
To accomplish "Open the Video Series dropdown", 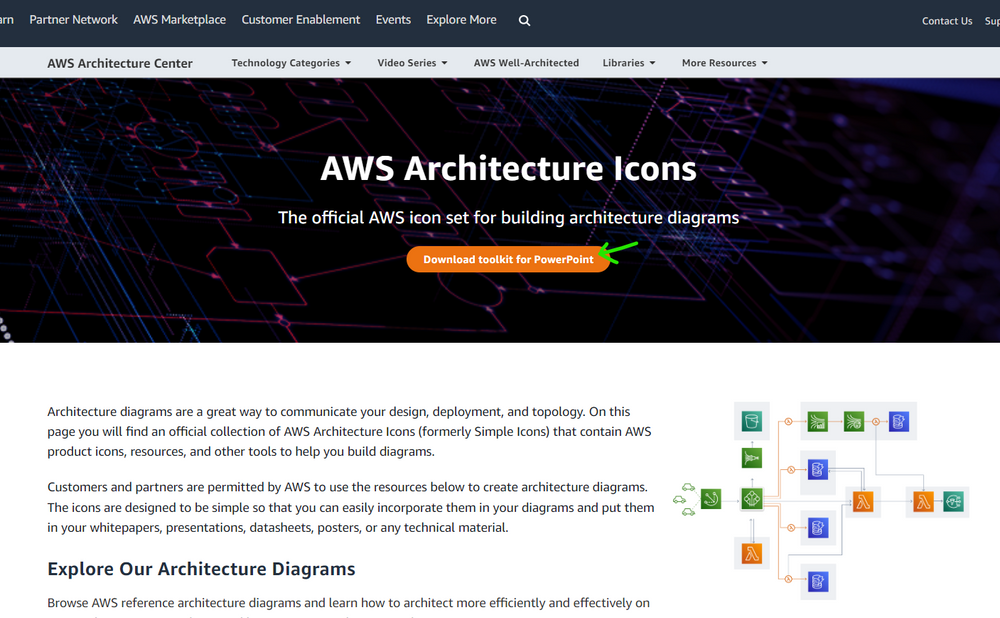I will 412,62.
